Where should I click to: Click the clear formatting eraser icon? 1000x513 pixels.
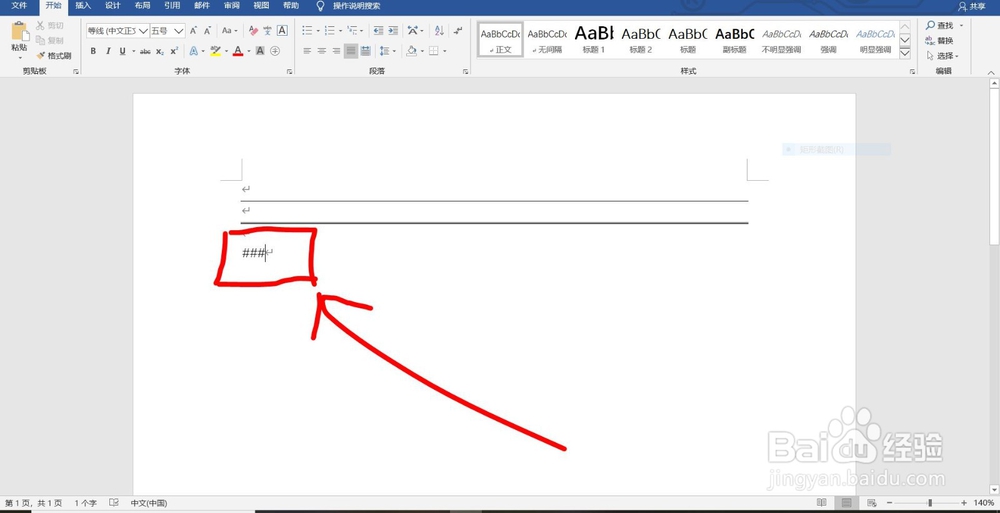point(253,31)
